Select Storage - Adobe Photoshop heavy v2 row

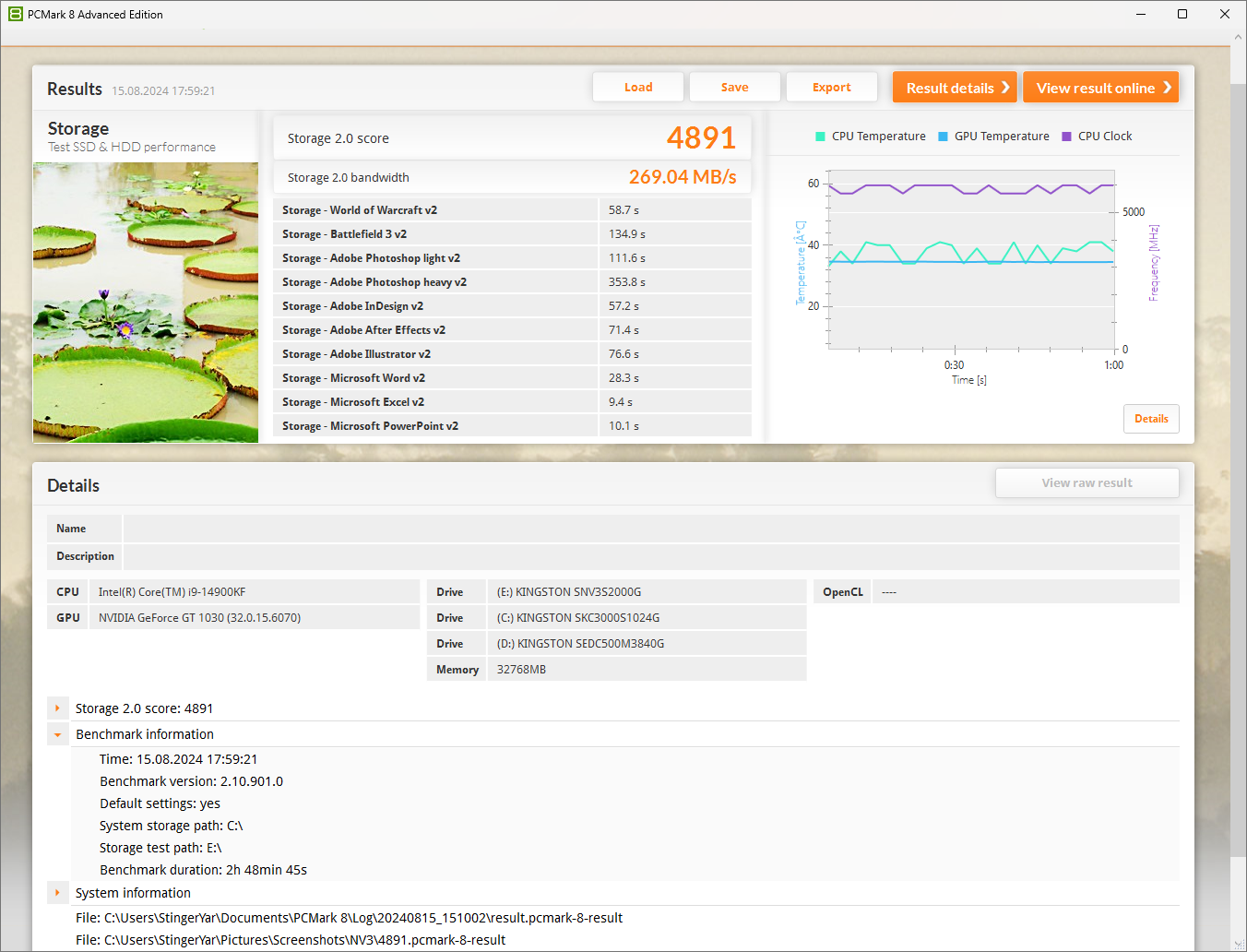coord(512,282)
